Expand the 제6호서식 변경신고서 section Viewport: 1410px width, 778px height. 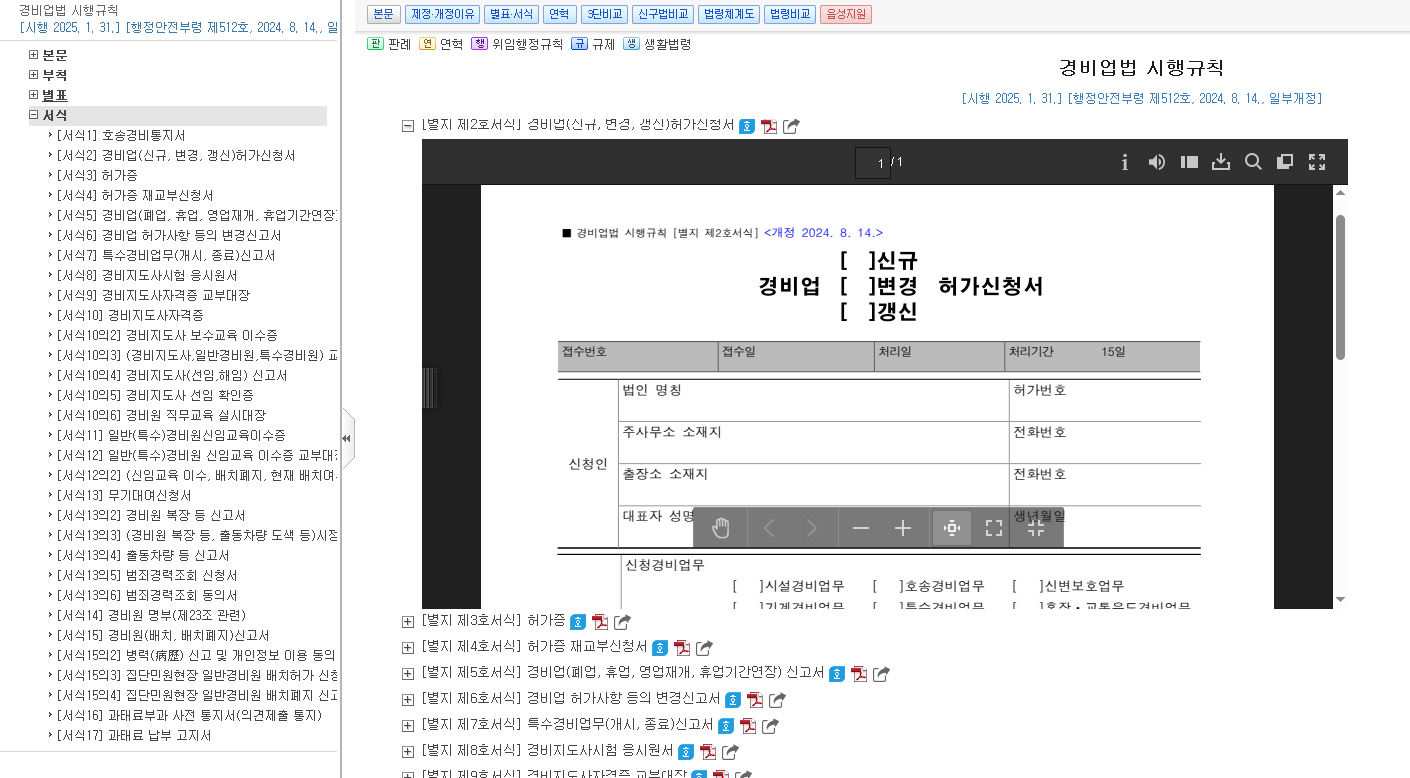pyautogui.click(x=408, y=700)
